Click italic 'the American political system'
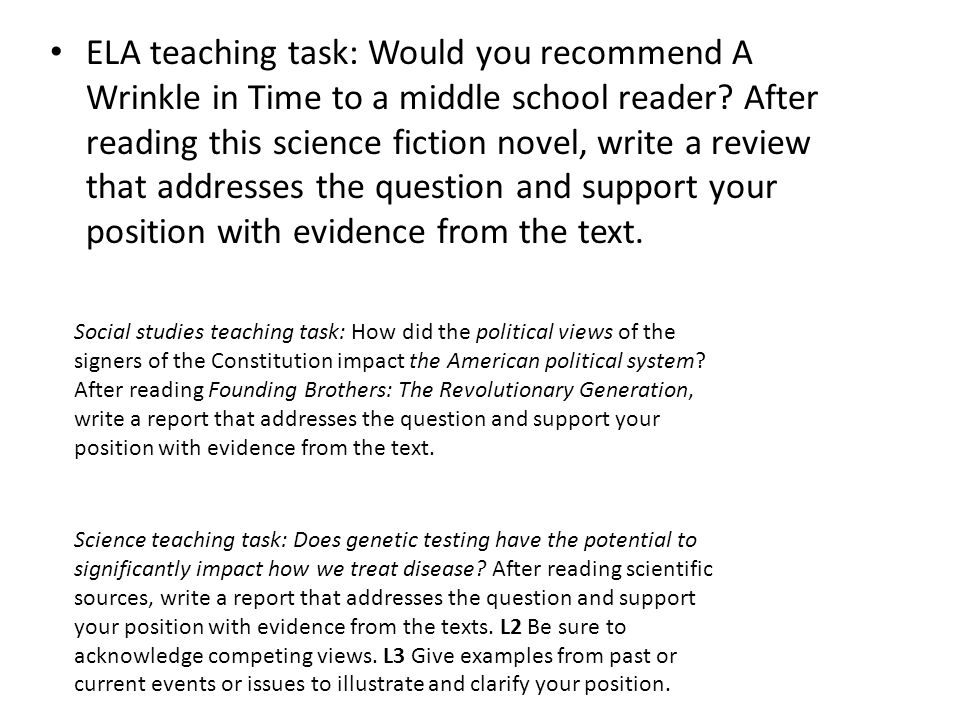960x720 pixels. click(552, 361)
